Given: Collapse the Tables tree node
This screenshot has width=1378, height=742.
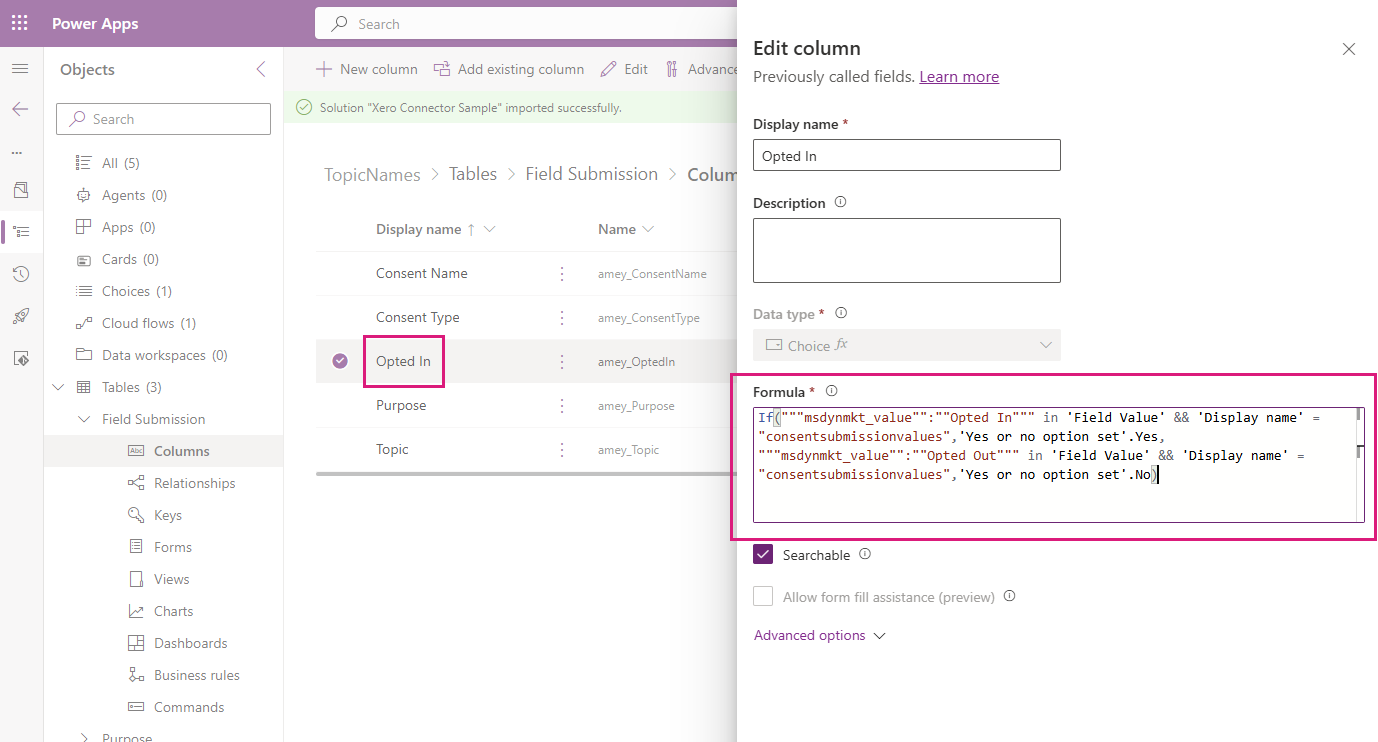Looking at the screenshot, I should 58,387.
